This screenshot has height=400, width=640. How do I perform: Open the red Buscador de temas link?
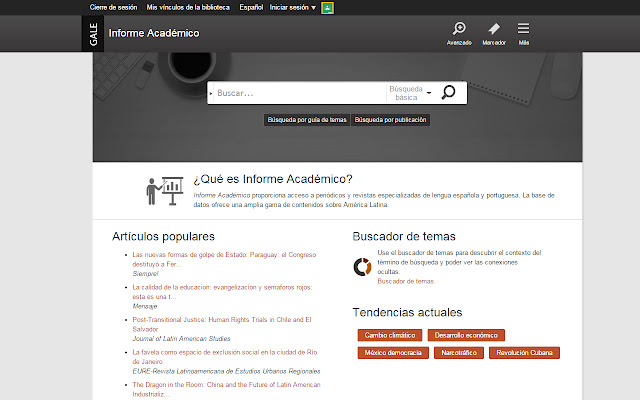pos(405,281)
